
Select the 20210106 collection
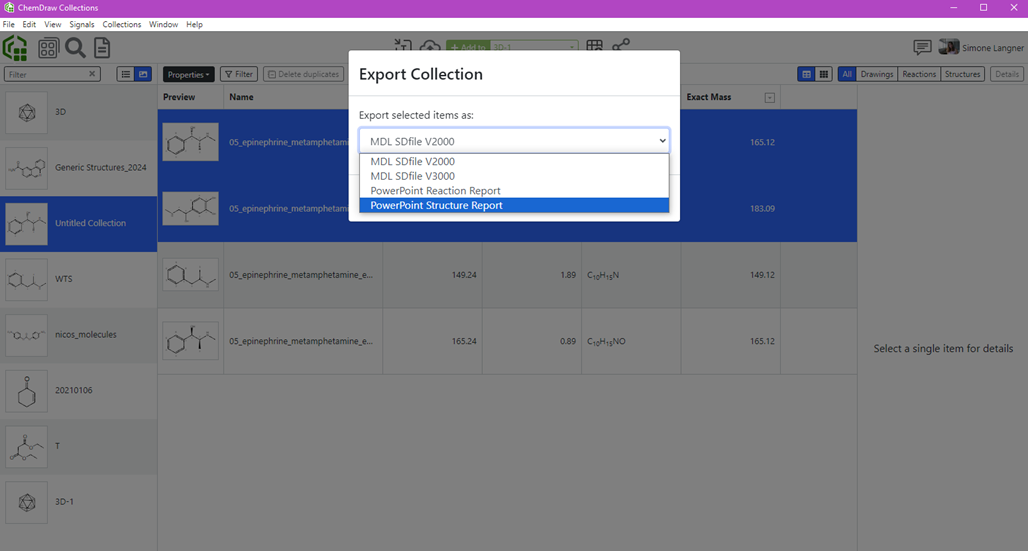coord(79,391)
